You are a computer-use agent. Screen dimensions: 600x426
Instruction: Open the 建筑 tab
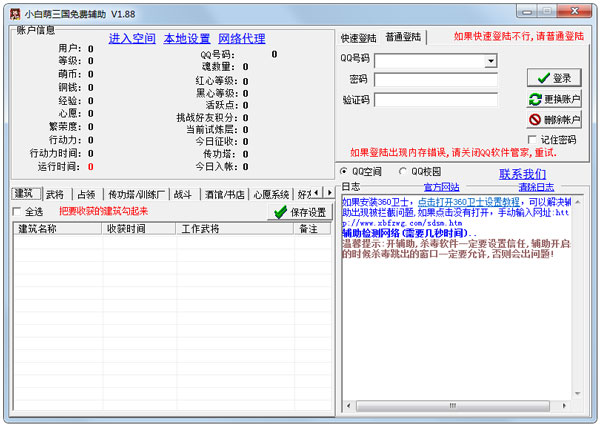[x=24, y=194]
